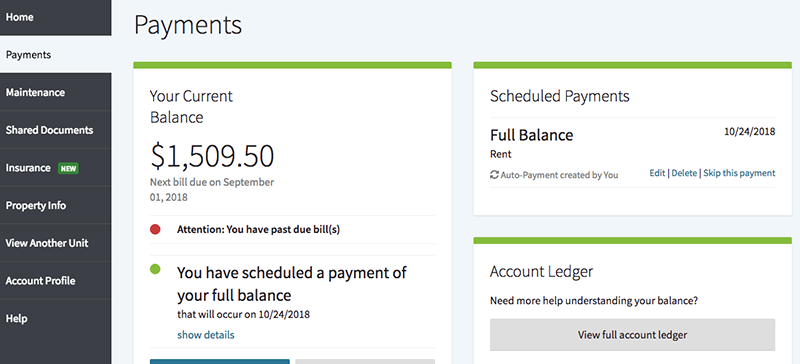This screenshot has height=364, width=800.
Task: Expand show details under scheduled payment
Action: (206, 335)
